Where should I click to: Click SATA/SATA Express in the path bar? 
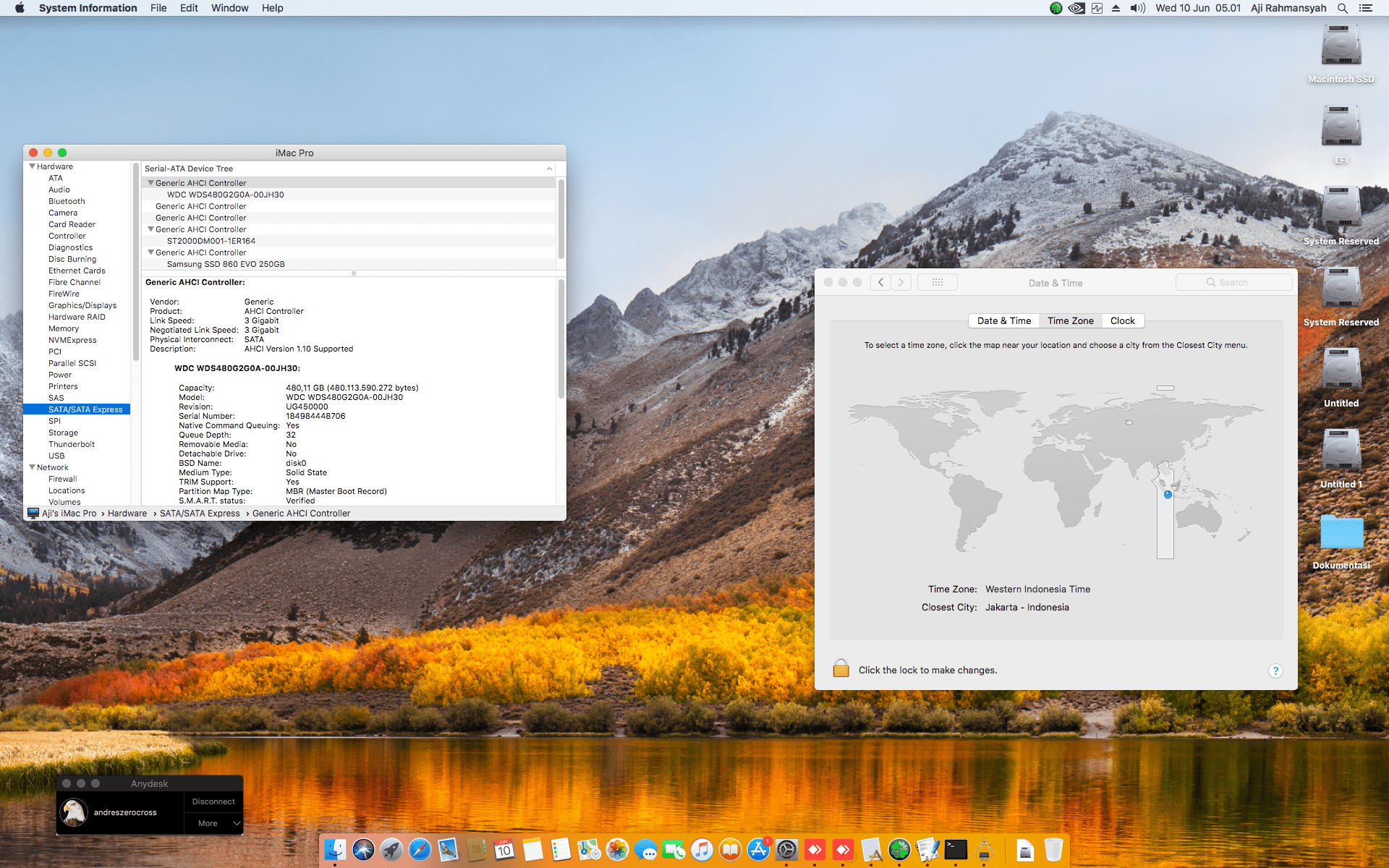(200, 514)
